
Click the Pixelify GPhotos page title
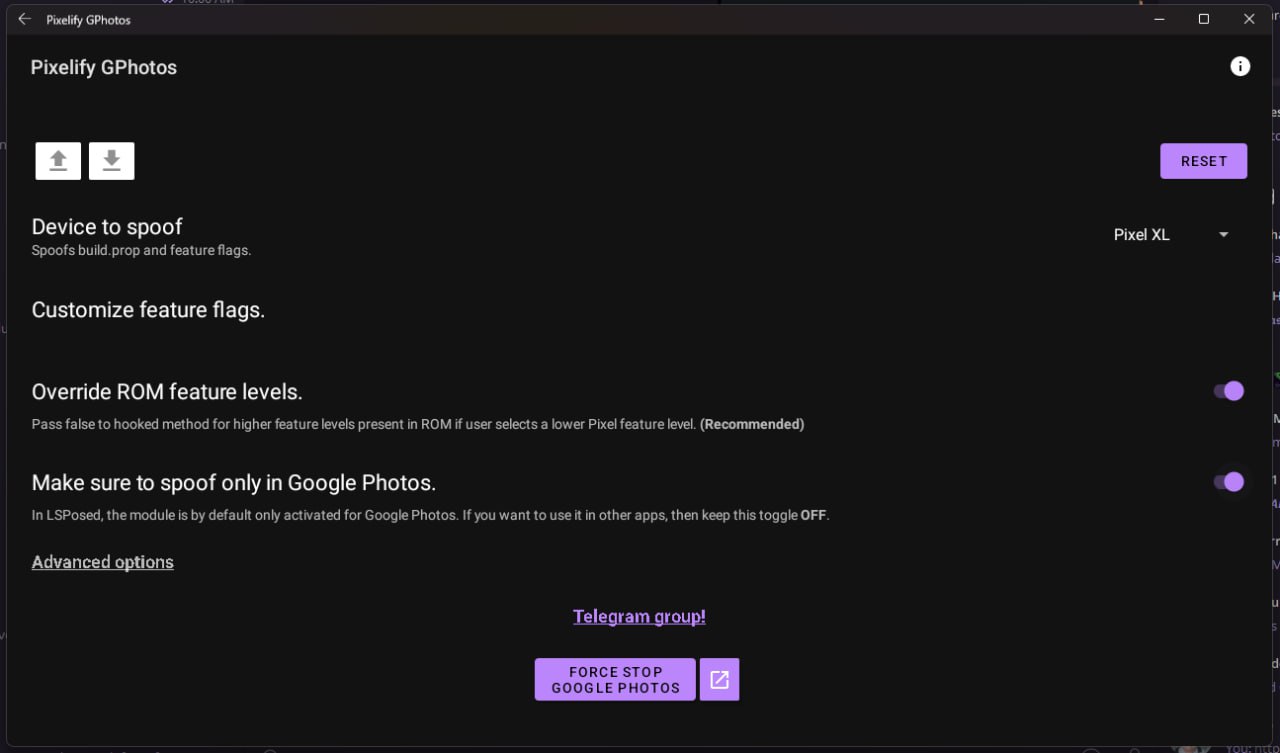(104, 68)
